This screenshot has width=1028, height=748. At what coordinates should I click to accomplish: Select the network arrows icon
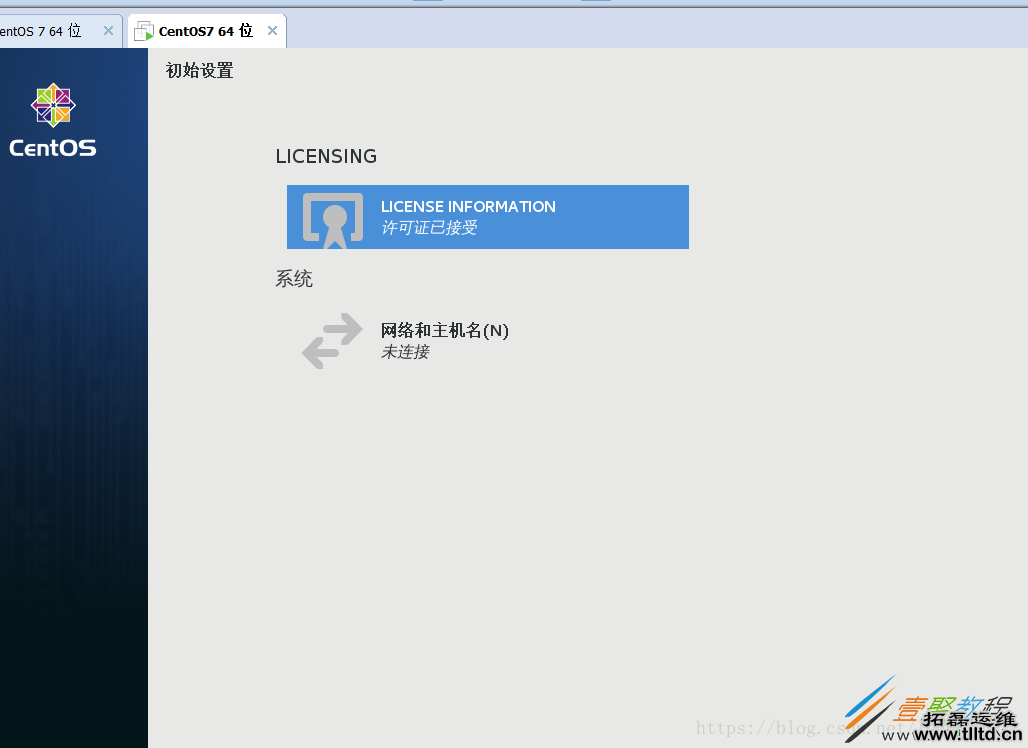(332, 341)
